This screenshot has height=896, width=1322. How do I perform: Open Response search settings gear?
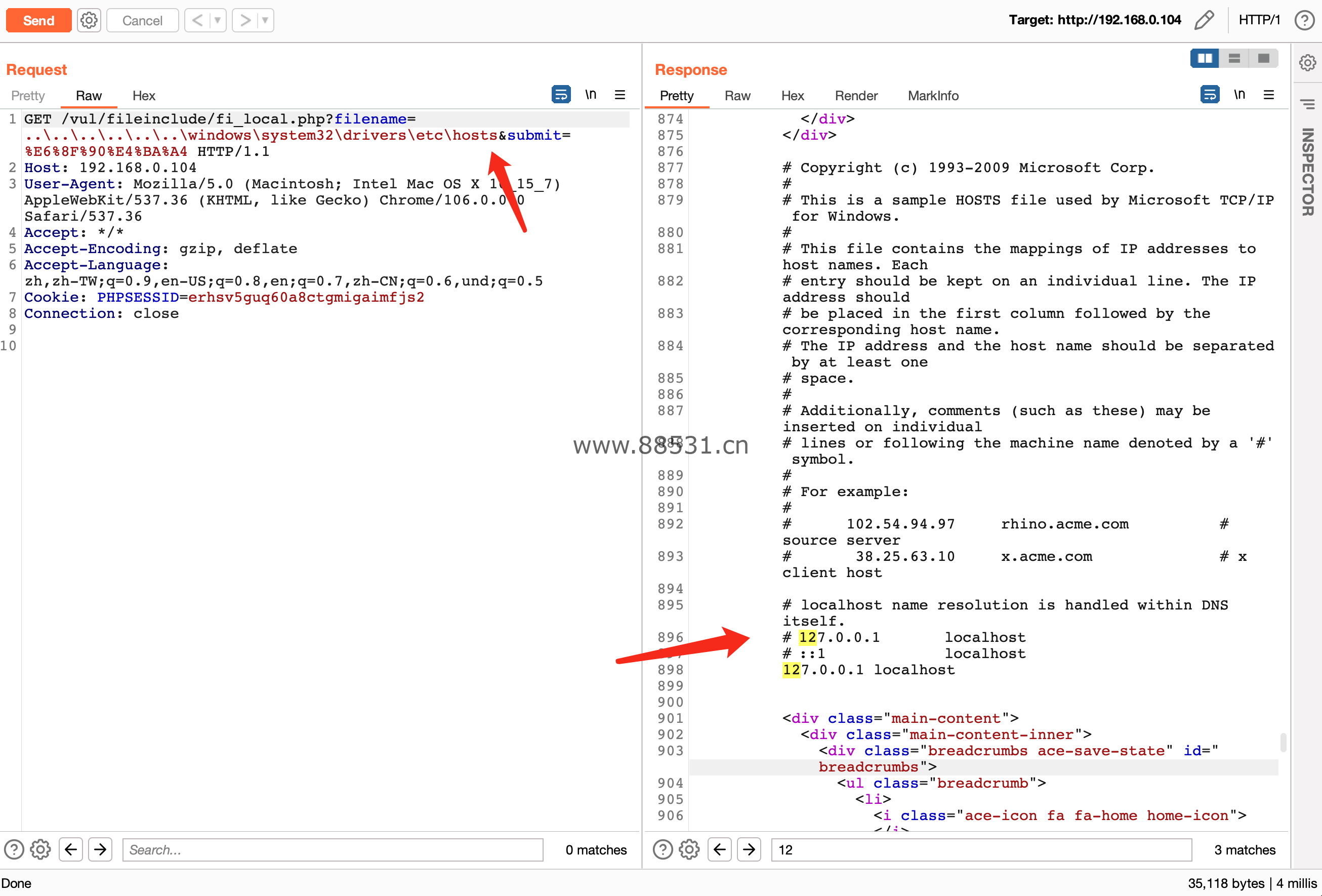click(689, 849)
